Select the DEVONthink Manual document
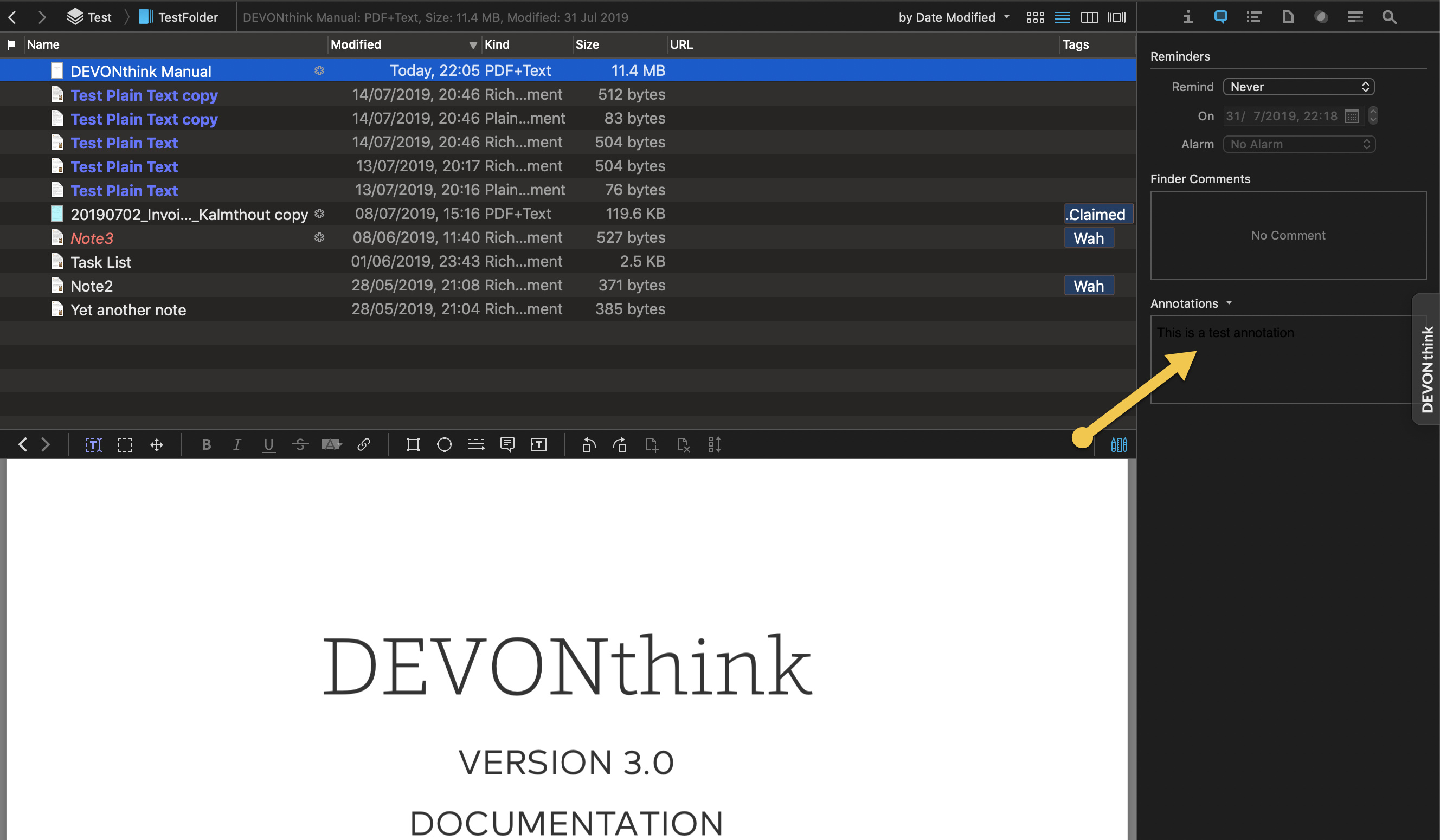This screenshot has width=1440, height=840. [140, 70]
